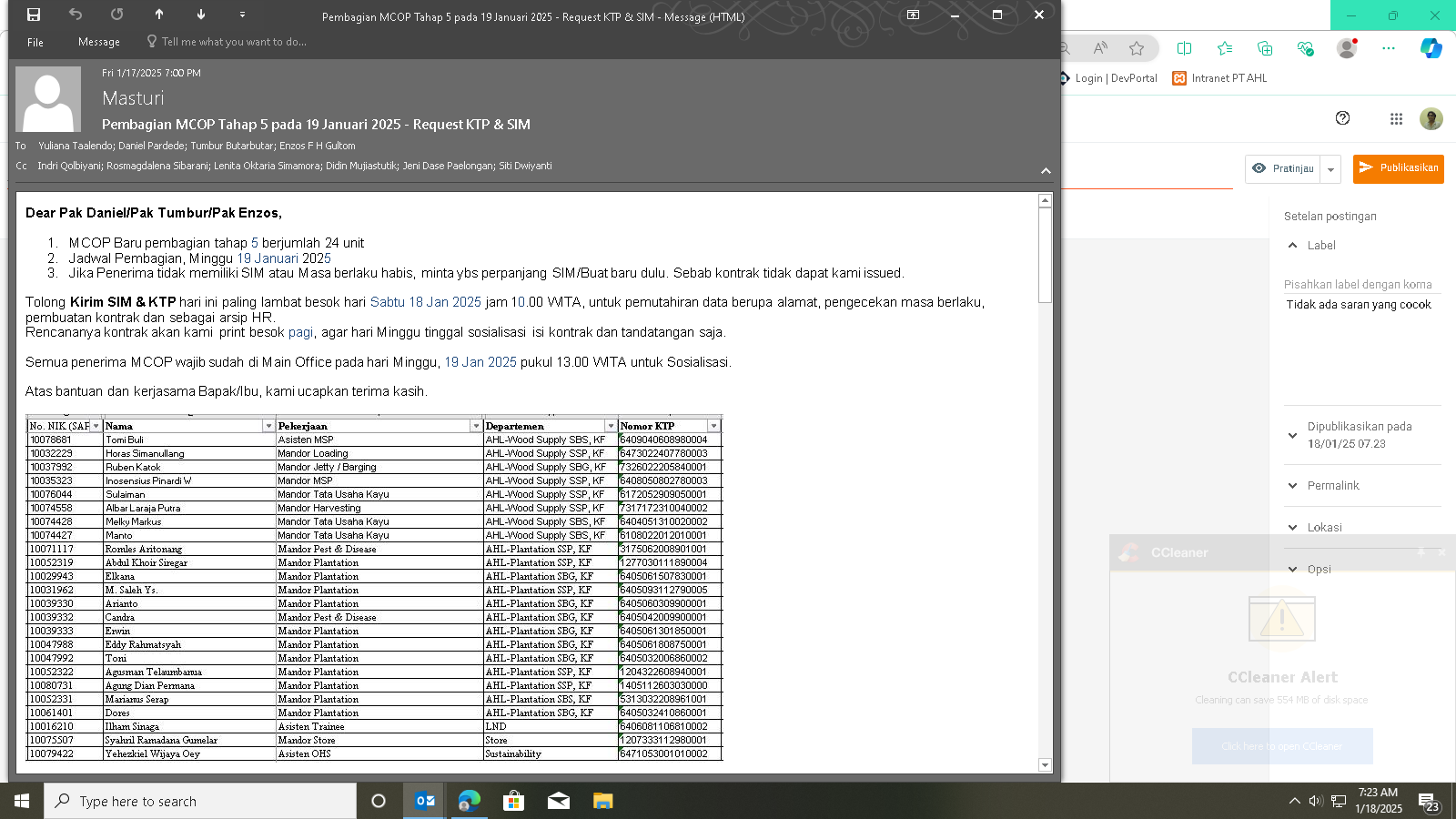
Task: Open Outlook from taskbar
Action: 424,801
